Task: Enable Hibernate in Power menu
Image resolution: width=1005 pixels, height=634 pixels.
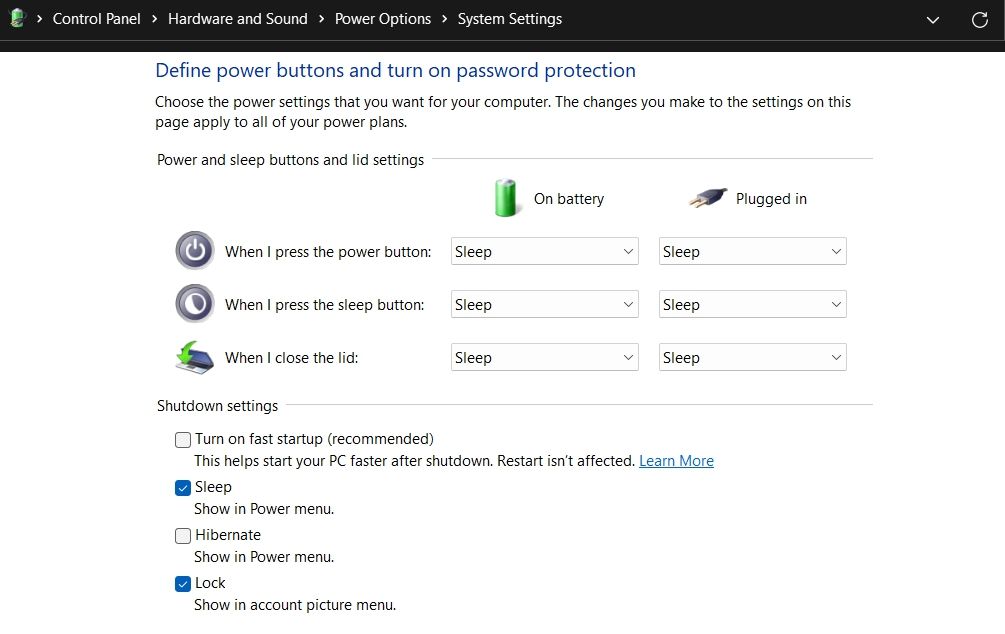Action: point(183,535)
